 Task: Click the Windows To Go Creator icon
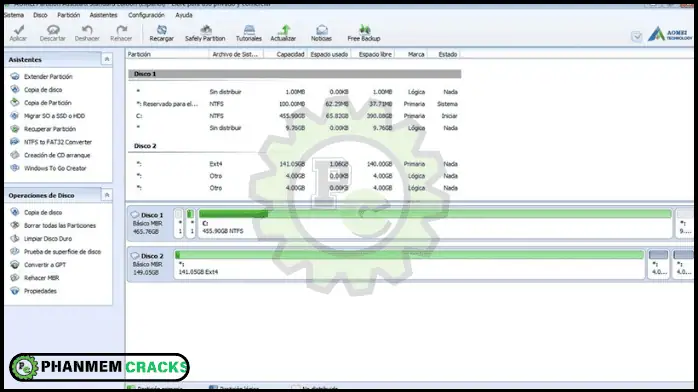point(15,168)
